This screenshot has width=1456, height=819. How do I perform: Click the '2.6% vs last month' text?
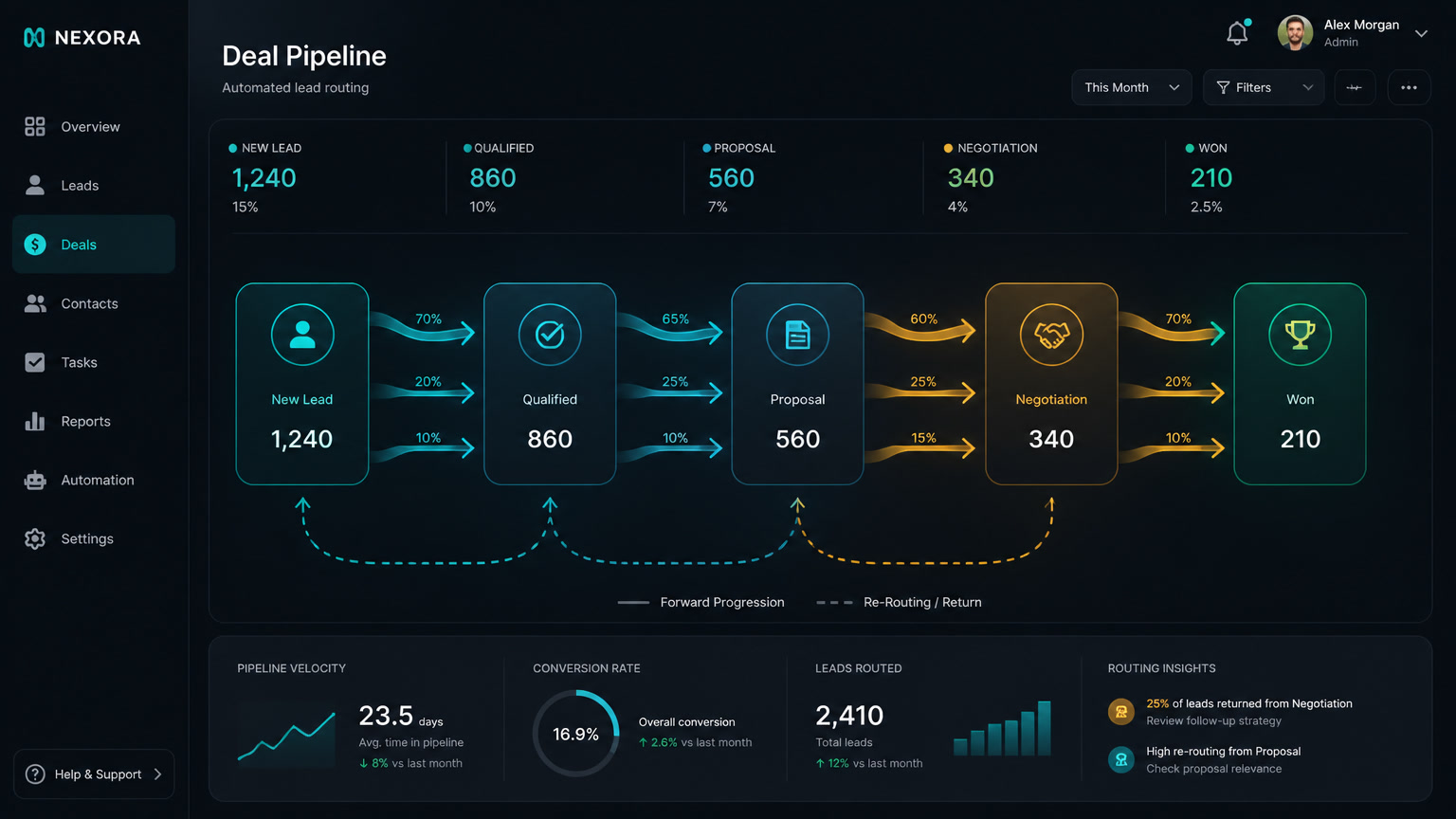(x=695, y=743)
